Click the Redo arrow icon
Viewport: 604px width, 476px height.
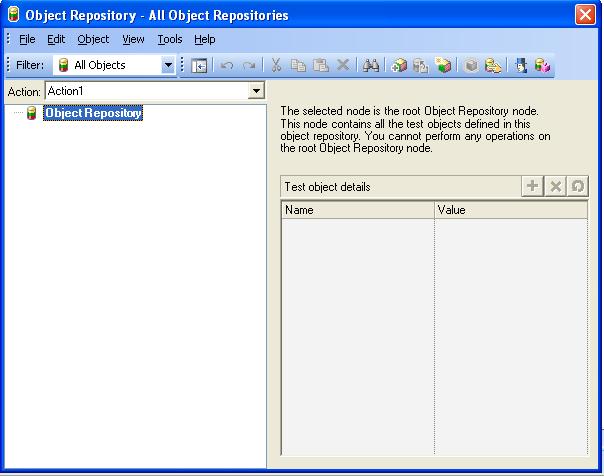pos(249,65)
